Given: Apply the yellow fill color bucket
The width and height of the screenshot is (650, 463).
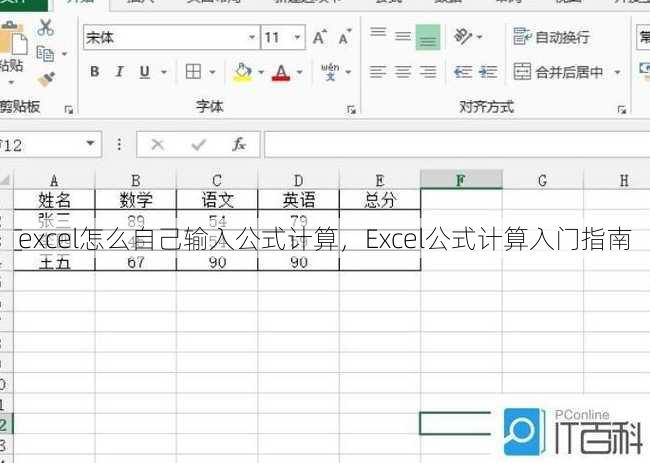Looking at the screenshot, I should pyautogui.click(x=243, y=72).
